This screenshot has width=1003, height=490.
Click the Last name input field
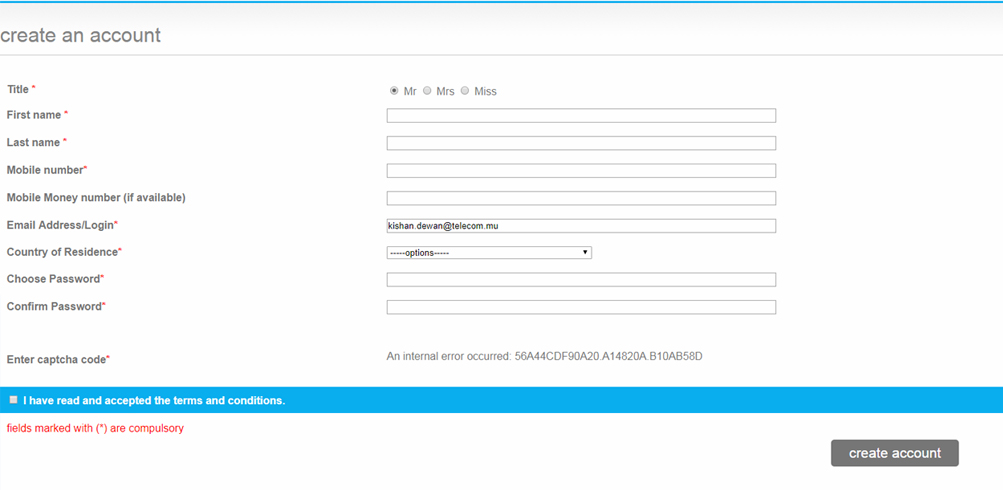click(581, 143)
